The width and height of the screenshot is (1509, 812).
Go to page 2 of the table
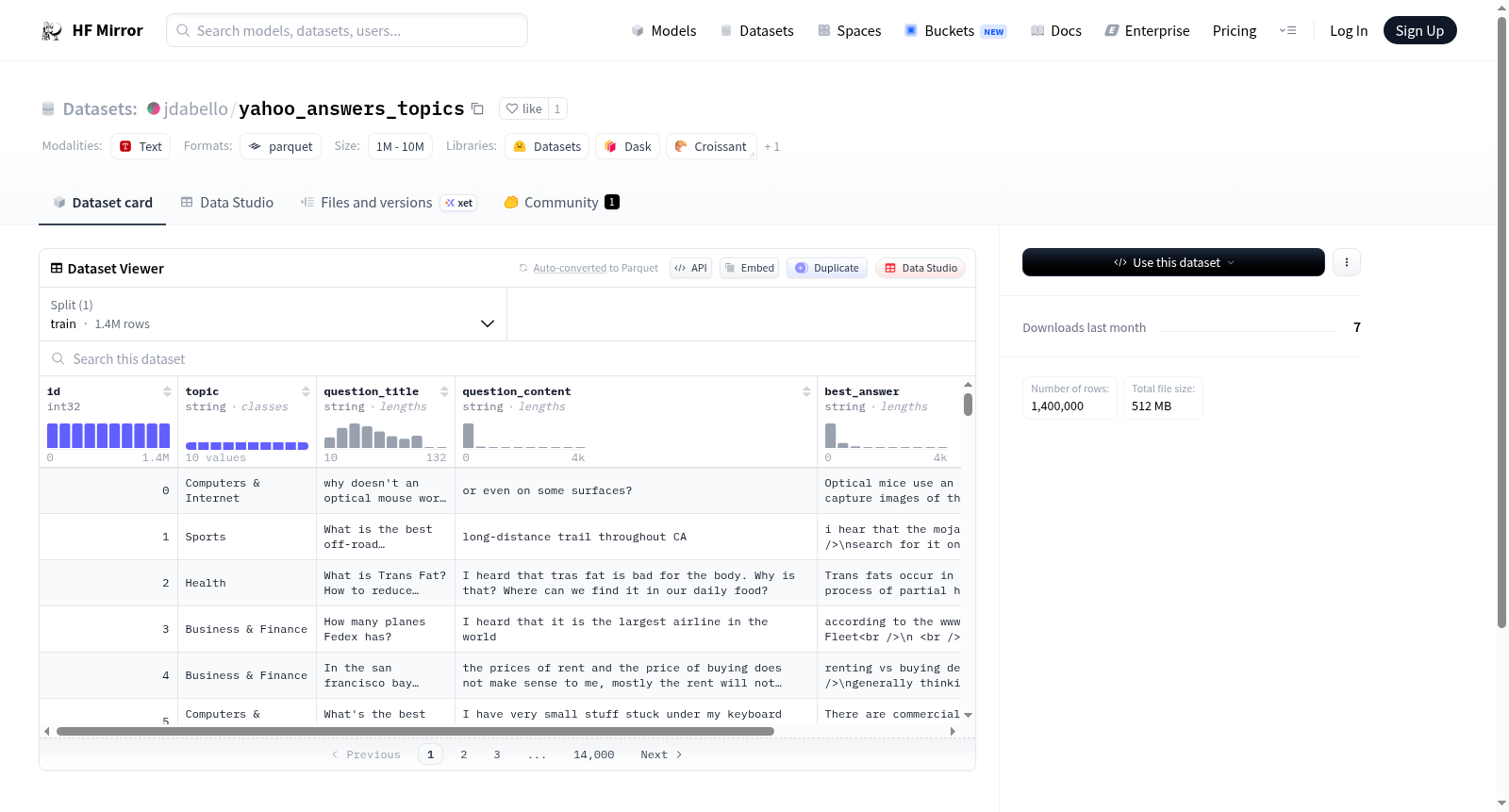(464, 754)
